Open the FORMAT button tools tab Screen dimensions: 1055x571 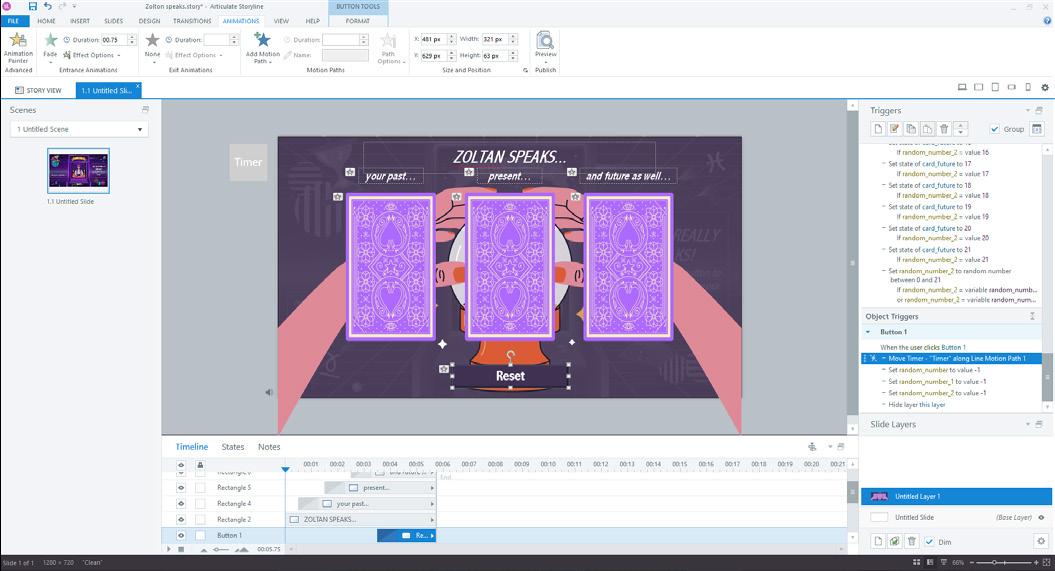(x=358, y=21)
